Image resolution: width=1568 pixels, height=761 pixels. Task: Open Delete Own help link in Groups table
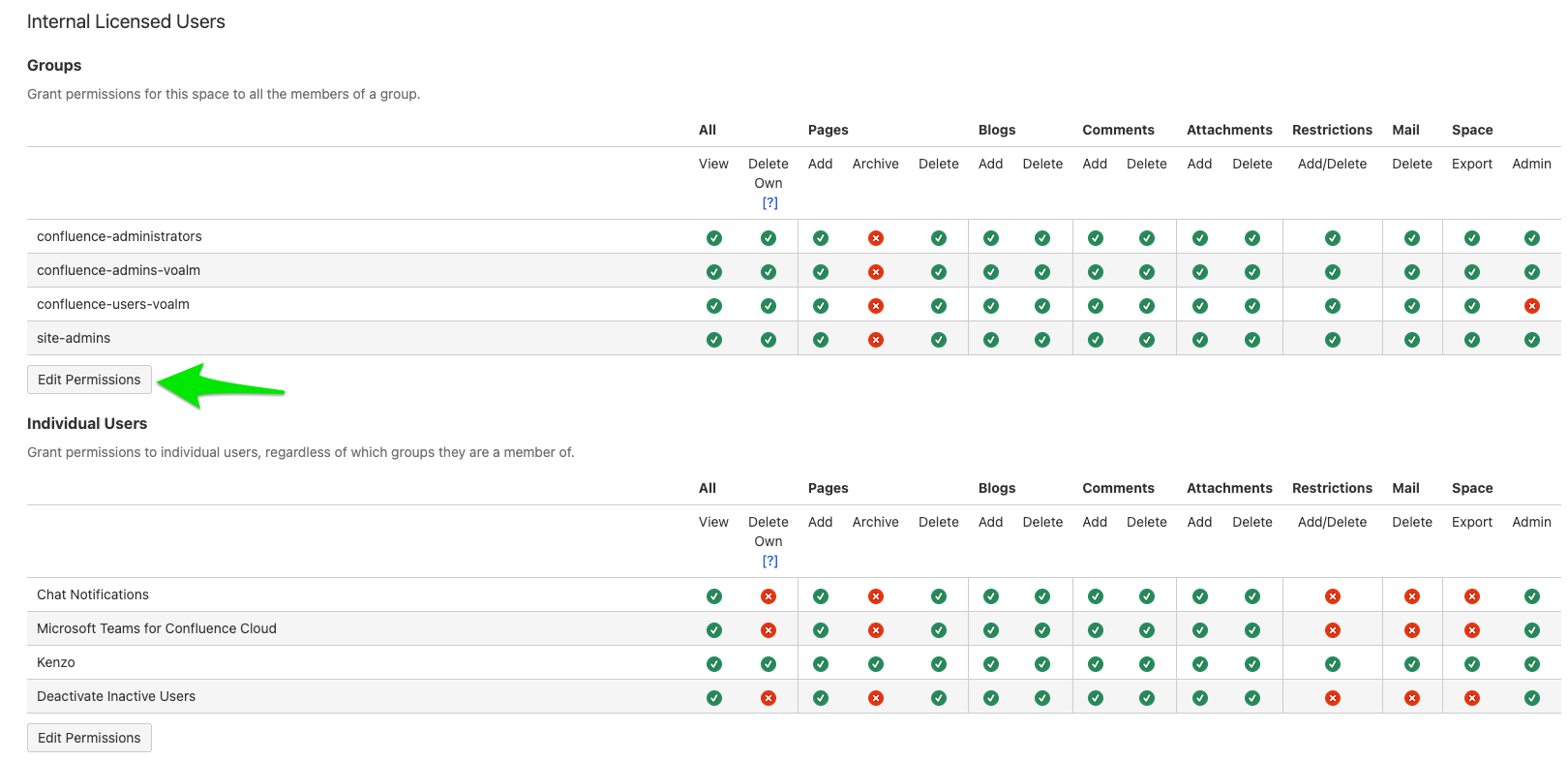pyautogui.click(x=769, y=202)
